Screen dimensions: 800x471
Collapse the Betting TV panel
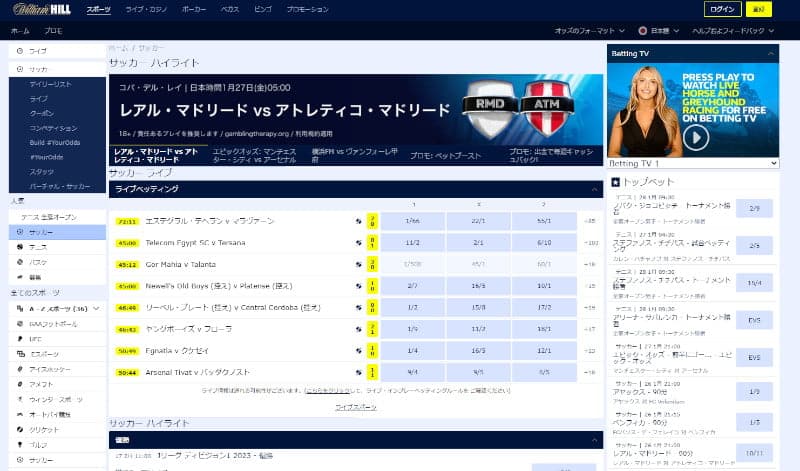(x=770, y=54)
